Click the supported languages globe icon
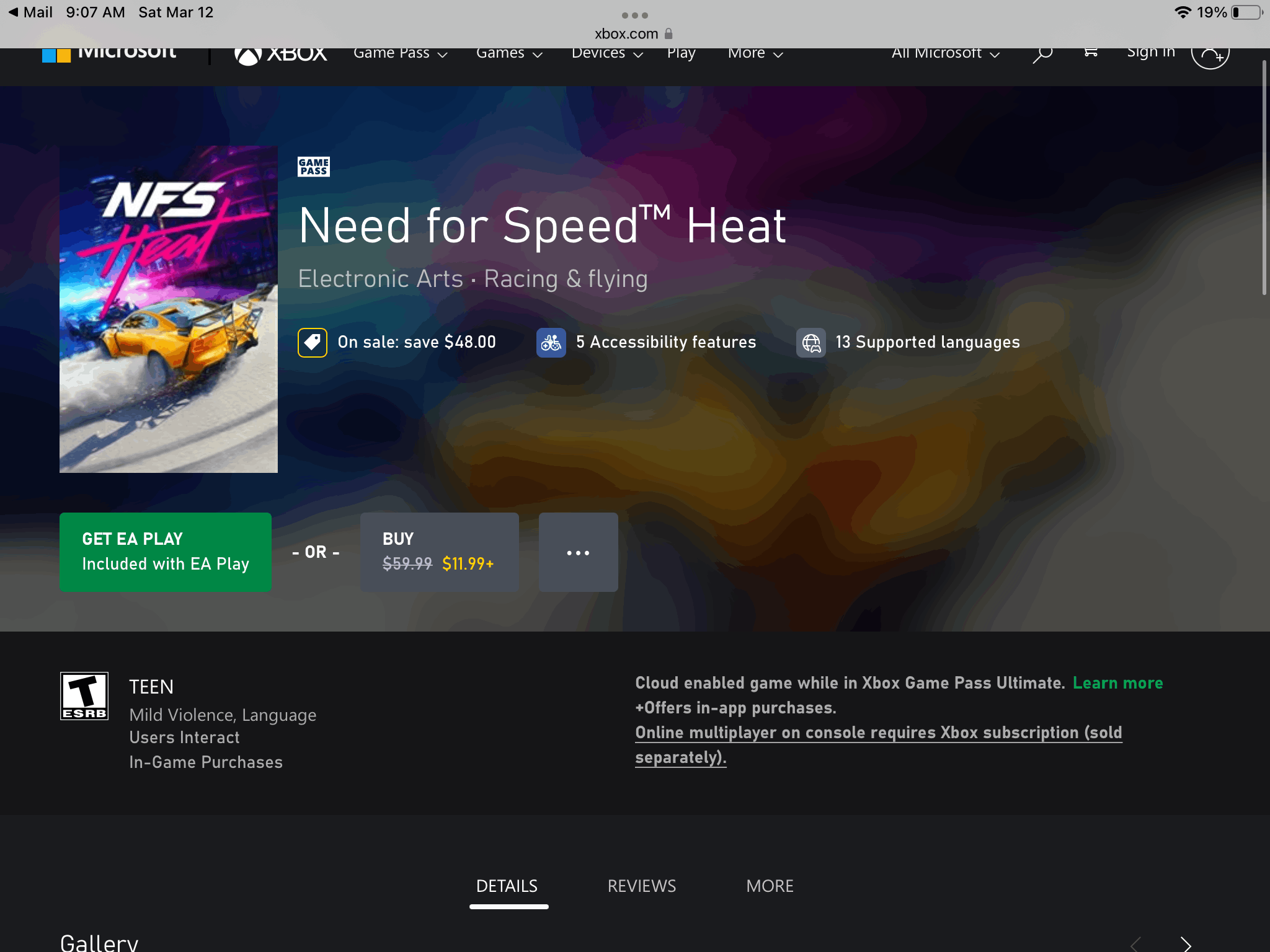This screenshot has width=1270, height=952. pos(811,343)
